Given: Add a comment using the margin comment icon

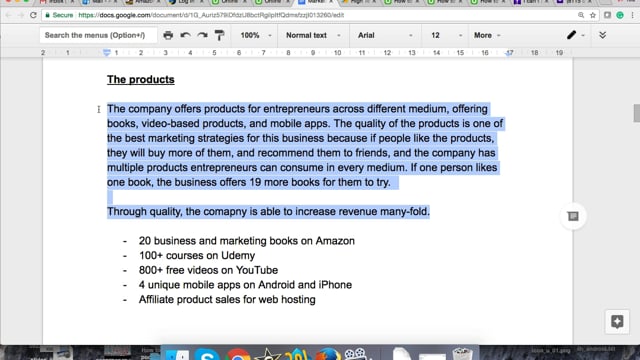Looking at the screenshot, I should (573, 216).
